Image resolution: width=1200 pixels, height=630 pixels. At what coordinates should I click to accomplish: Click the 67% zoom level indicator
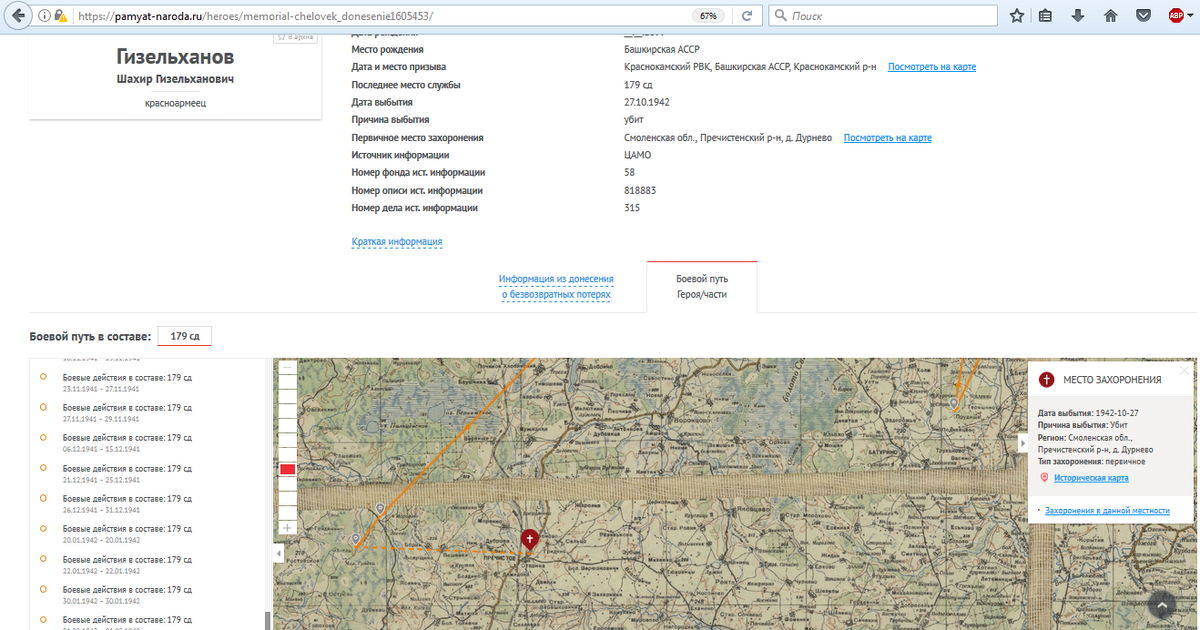coord(708,16)
